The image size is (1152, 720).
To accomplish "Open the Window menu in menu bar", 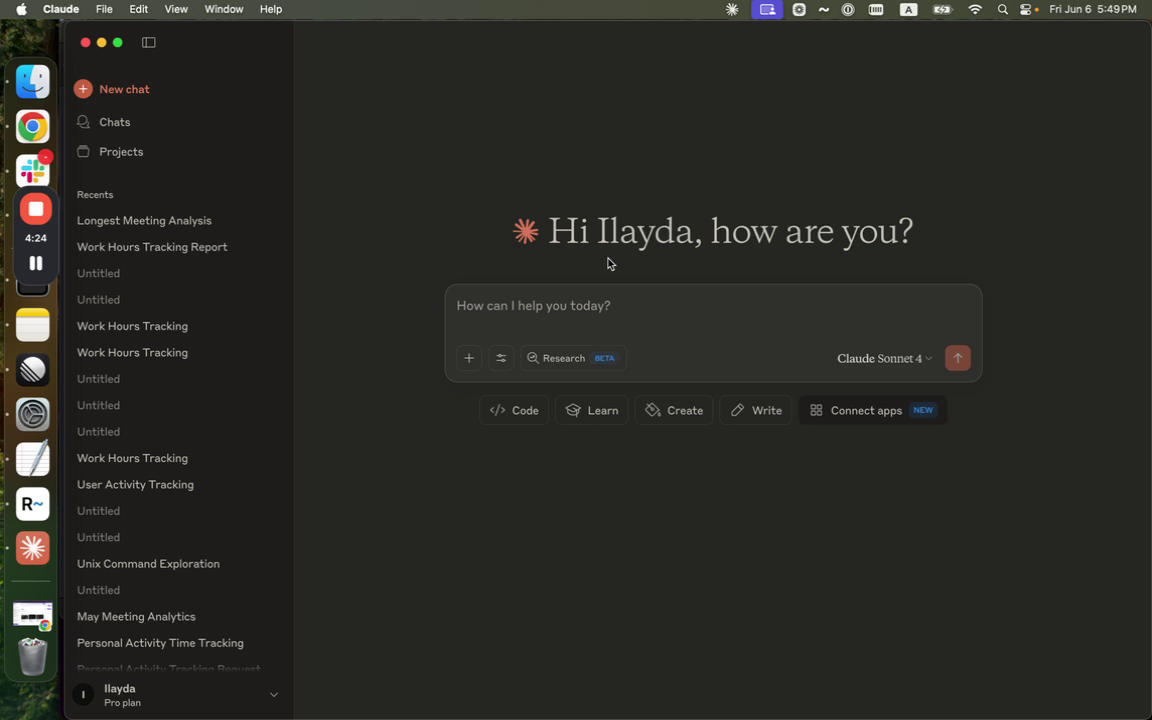I will tap(223, 9).
